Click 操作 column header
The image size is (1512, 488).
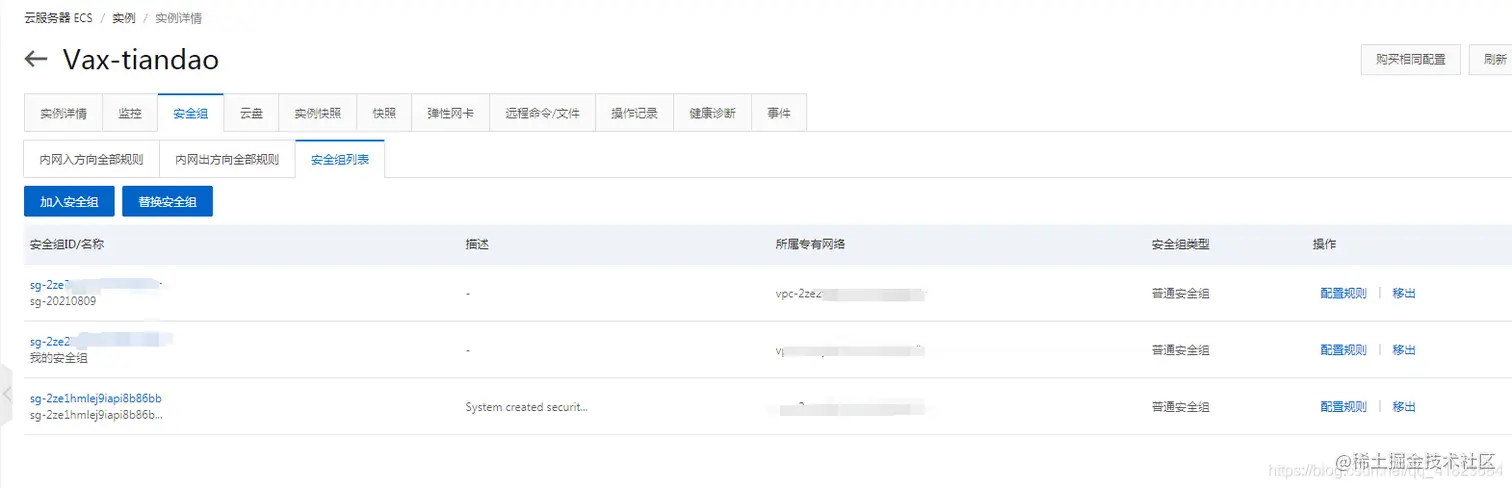1324,244
